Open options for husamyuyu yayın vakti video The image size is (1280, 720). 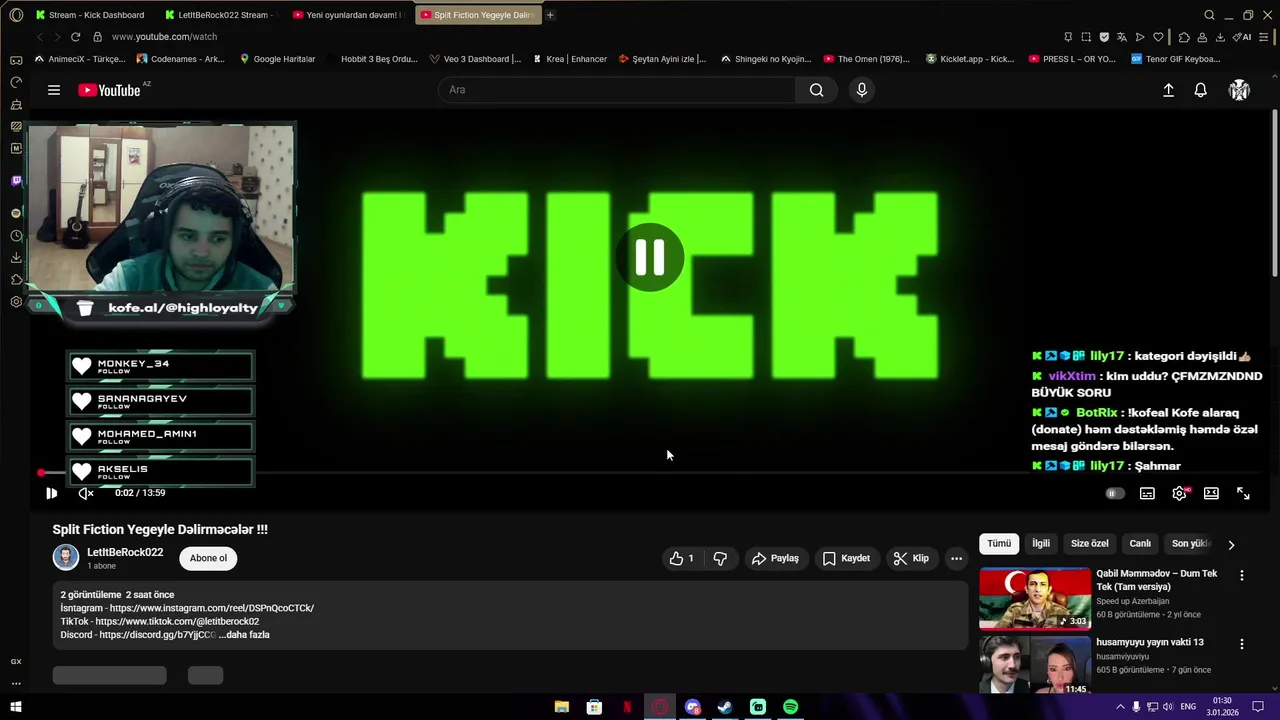(x=1242, y=645)
